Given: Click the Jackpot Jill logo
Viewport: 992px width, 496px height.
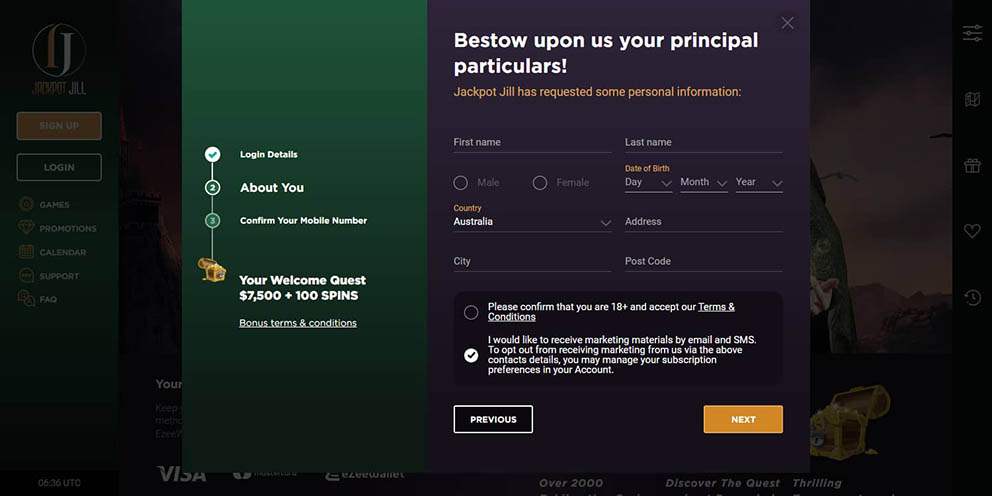Looking at the screenshot, I should coord(58,59).
